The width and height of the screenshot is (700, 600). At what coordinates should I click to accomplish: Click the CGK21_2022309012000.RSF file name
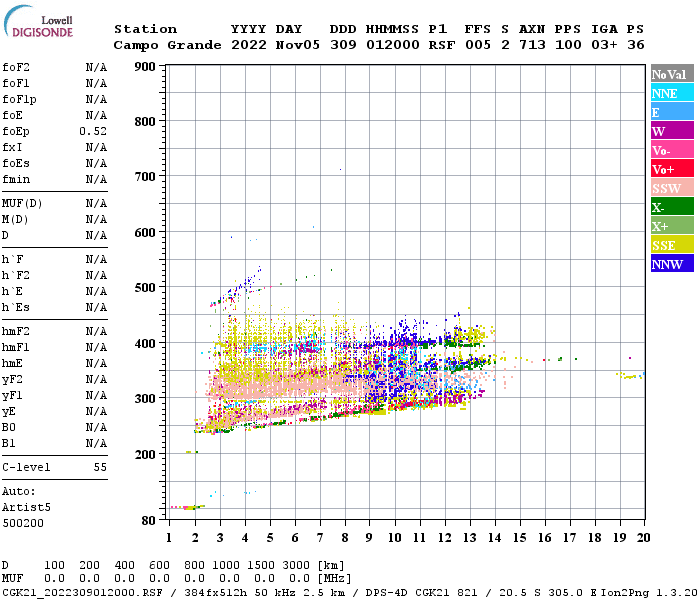(x=83, y=593)
